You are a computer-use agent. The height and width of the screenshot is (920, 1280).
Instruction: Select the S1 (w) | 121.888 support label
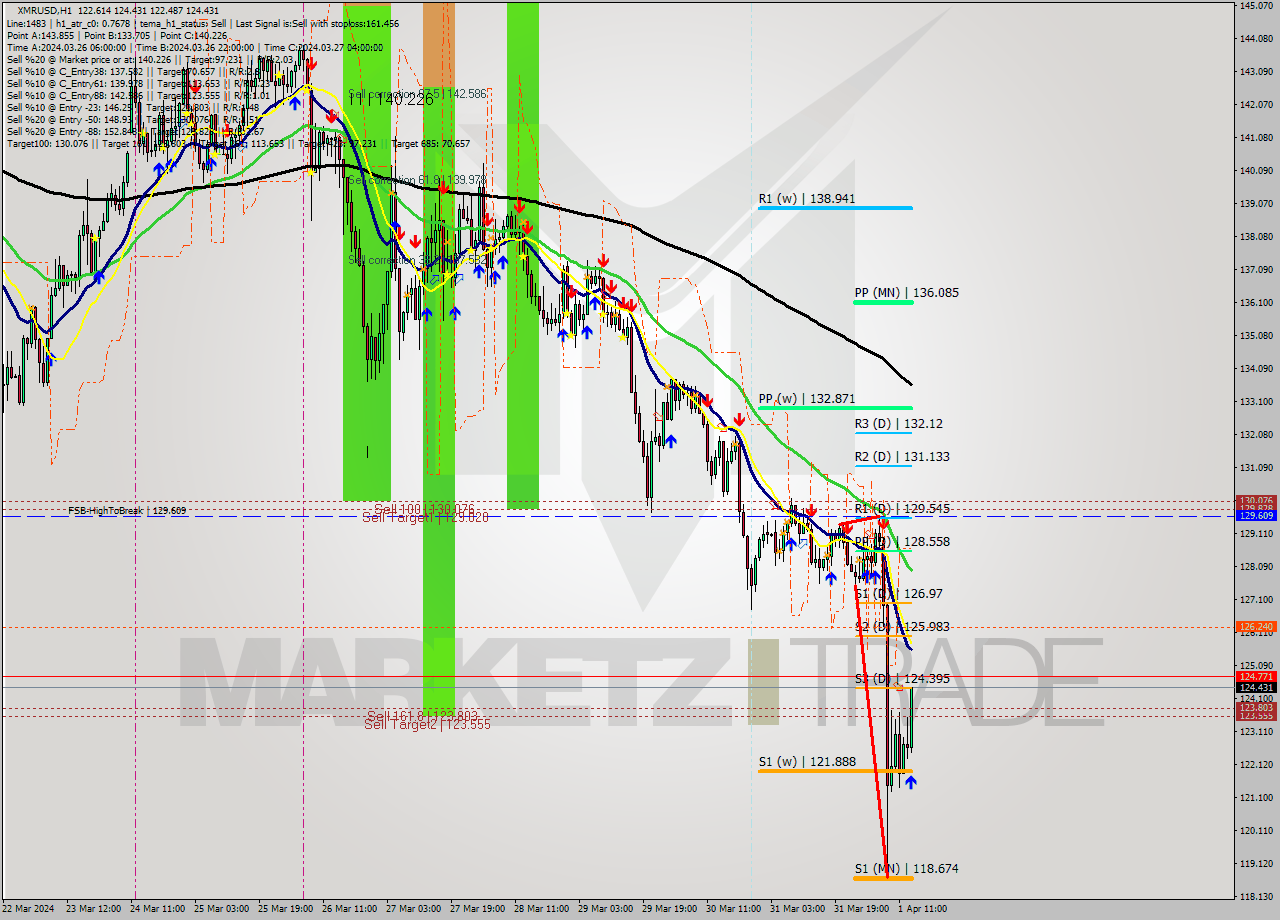tap(806, 762)
